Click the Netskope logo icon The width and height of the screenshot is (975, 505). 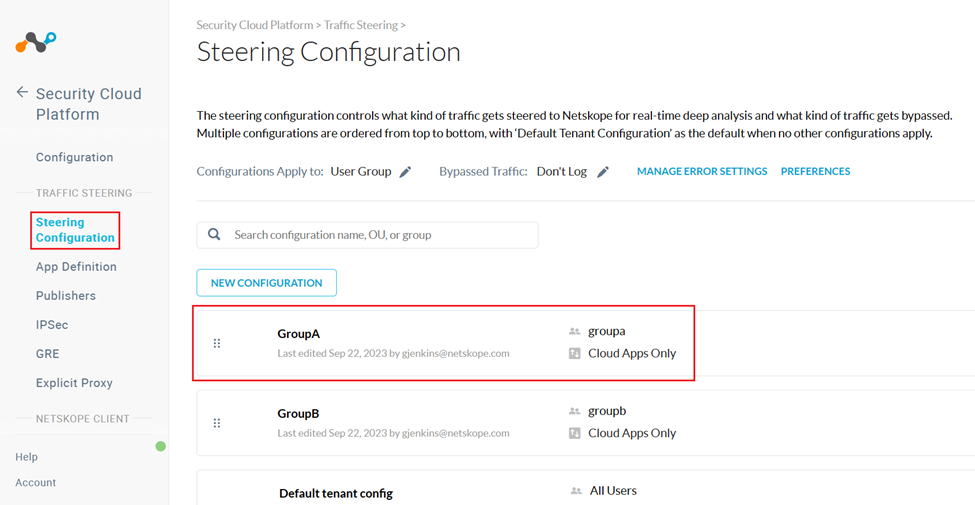coord(35,42)
